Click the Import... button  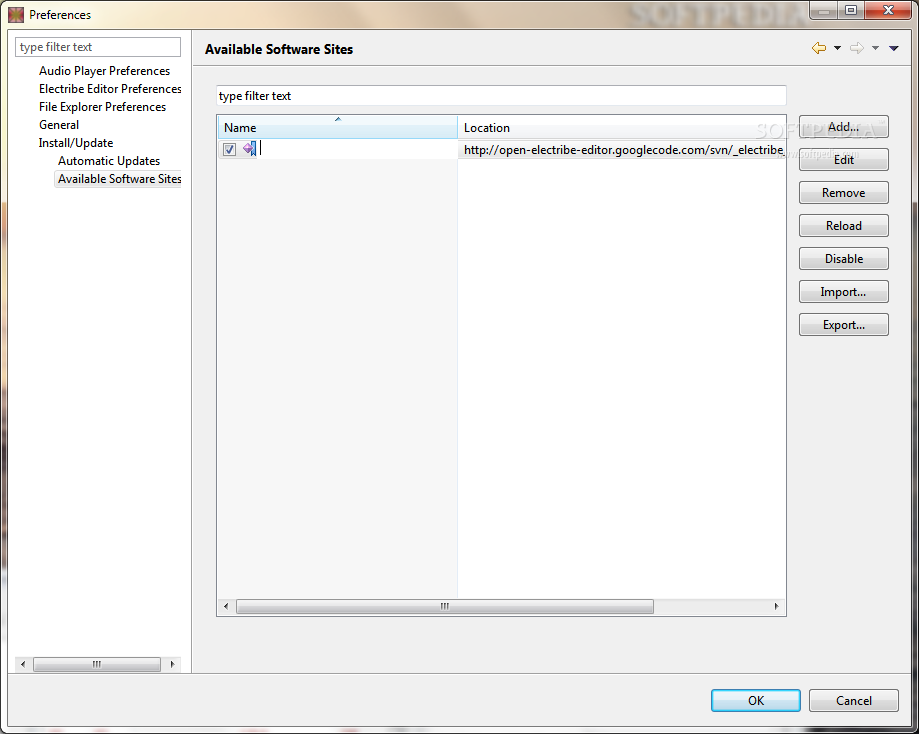point(843,291)
